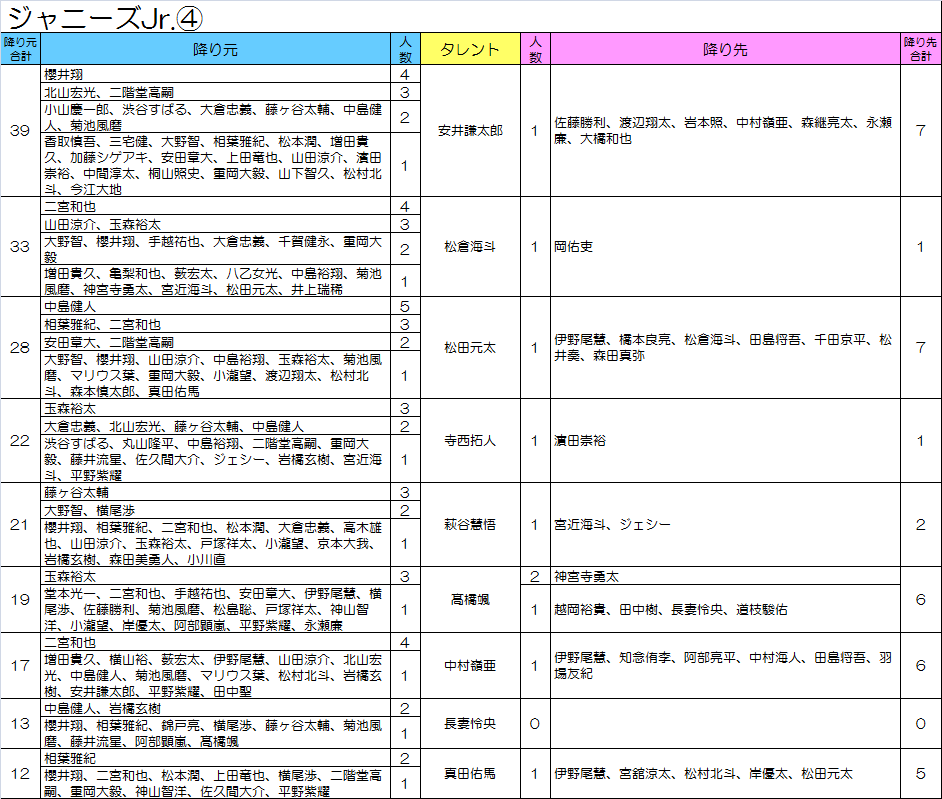
Task: Select the talent cell 松倉海斗
Action: 470,246
